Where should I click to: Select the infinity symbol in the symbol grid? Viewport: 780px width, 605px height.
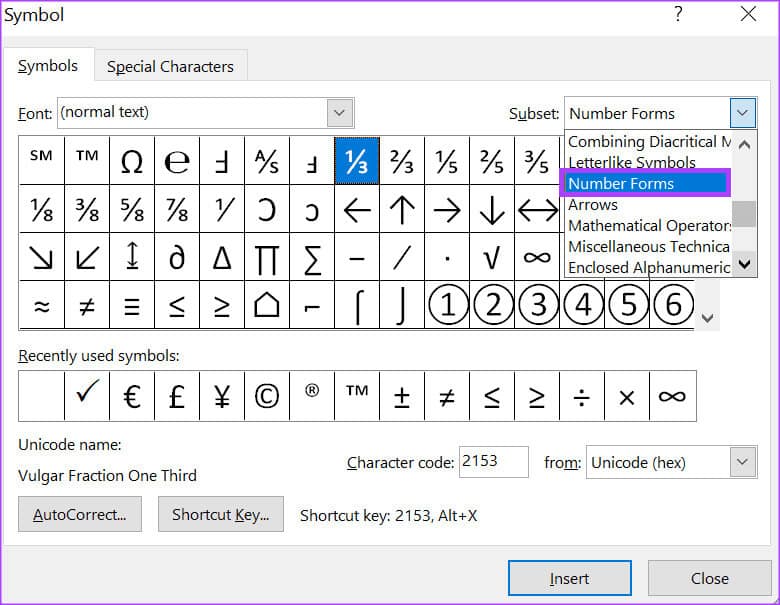(537, 257)
